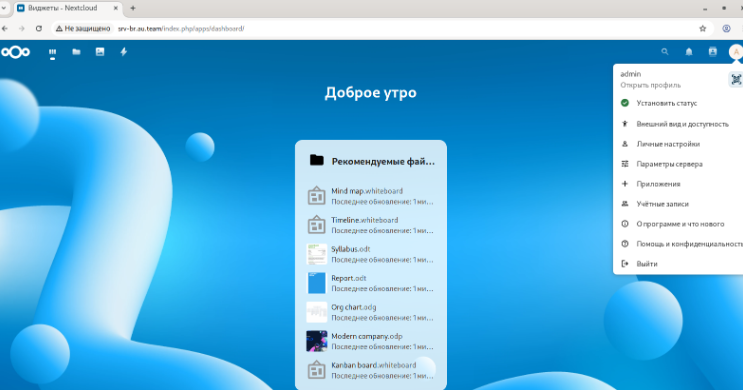Select the 'Виджеты - Nextcloud' browser tab
This screenshot has width=743, height=390.
pyautogui.click(x=68, y=8)
